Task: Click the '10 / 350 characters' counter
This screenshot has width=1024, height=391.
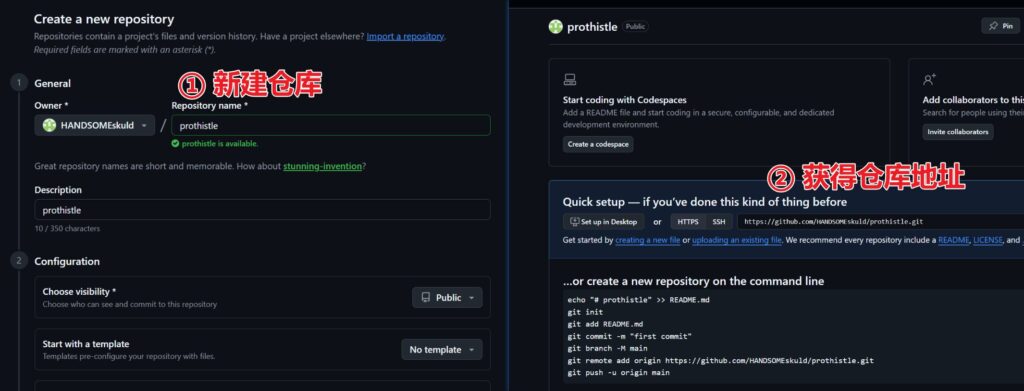Action: tap(67, 229)
